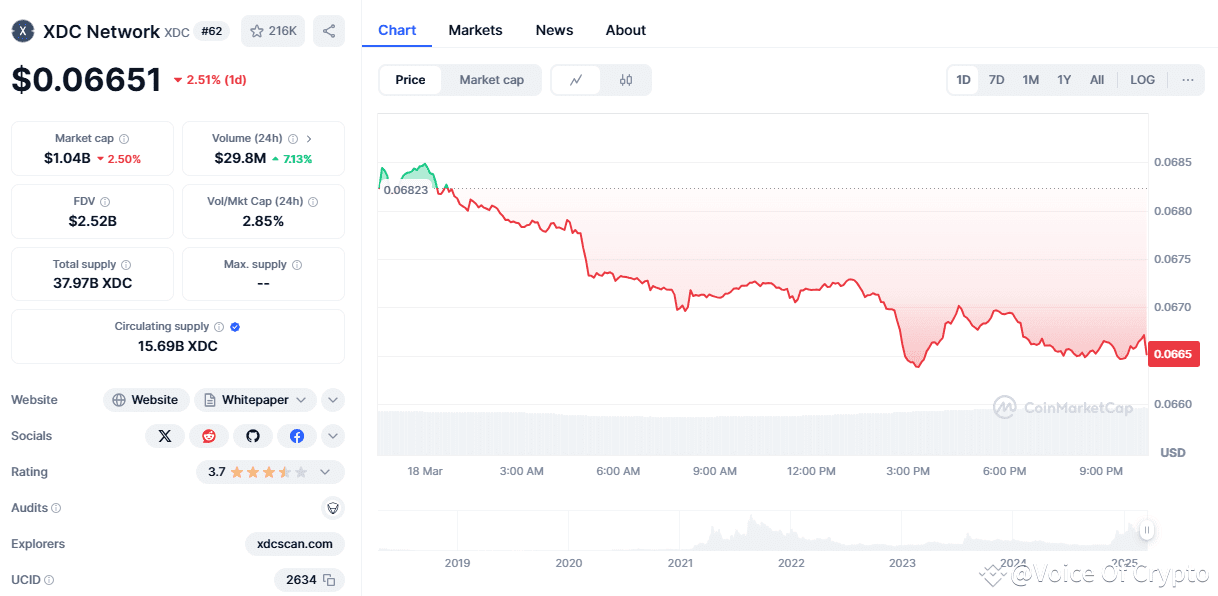Click the verified badge next to Circulating supply
Screen dimensions: 1218x596
coord(235,327)
